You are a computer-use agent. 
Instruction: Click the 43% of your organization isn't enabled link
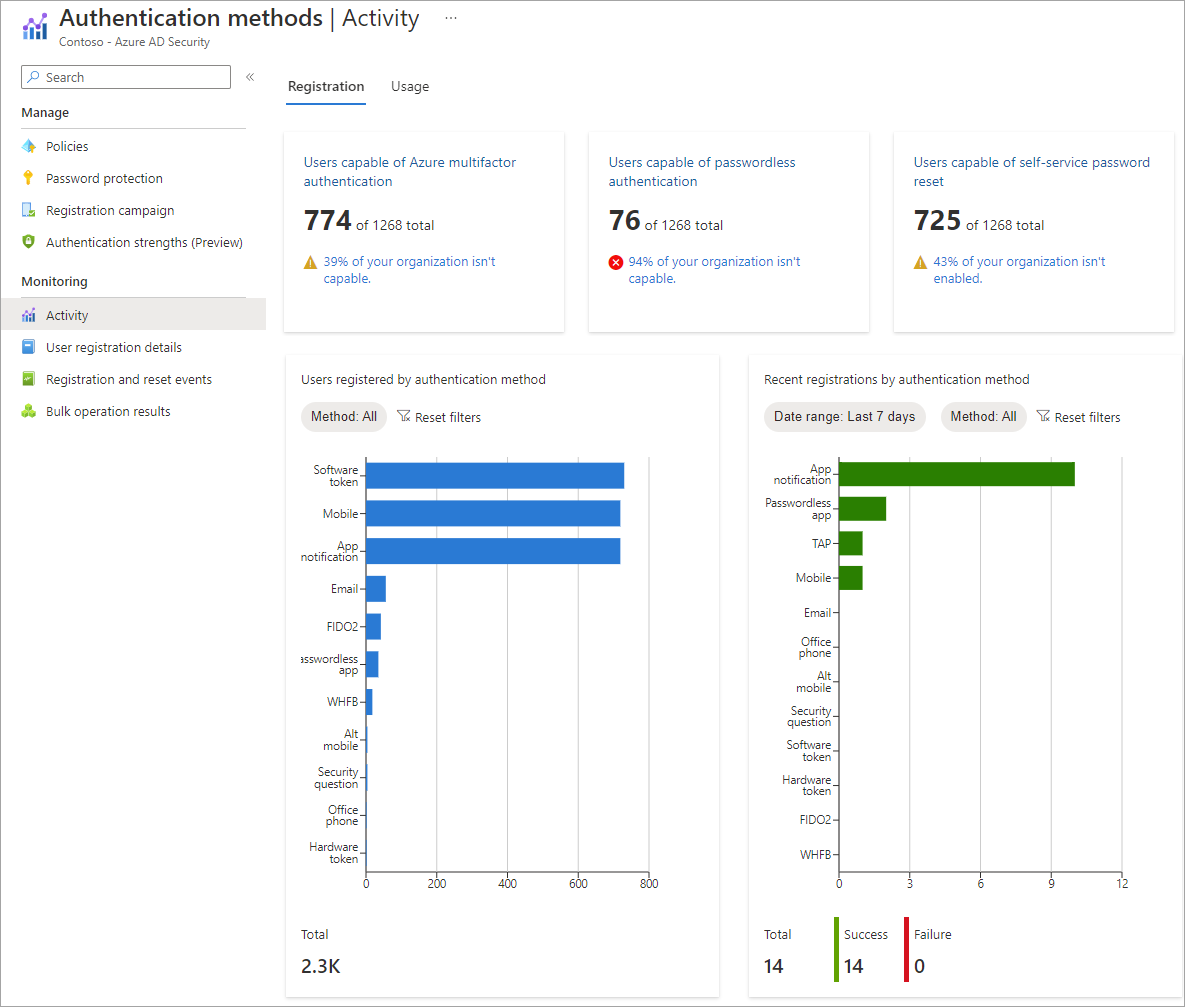(1019, 270)
